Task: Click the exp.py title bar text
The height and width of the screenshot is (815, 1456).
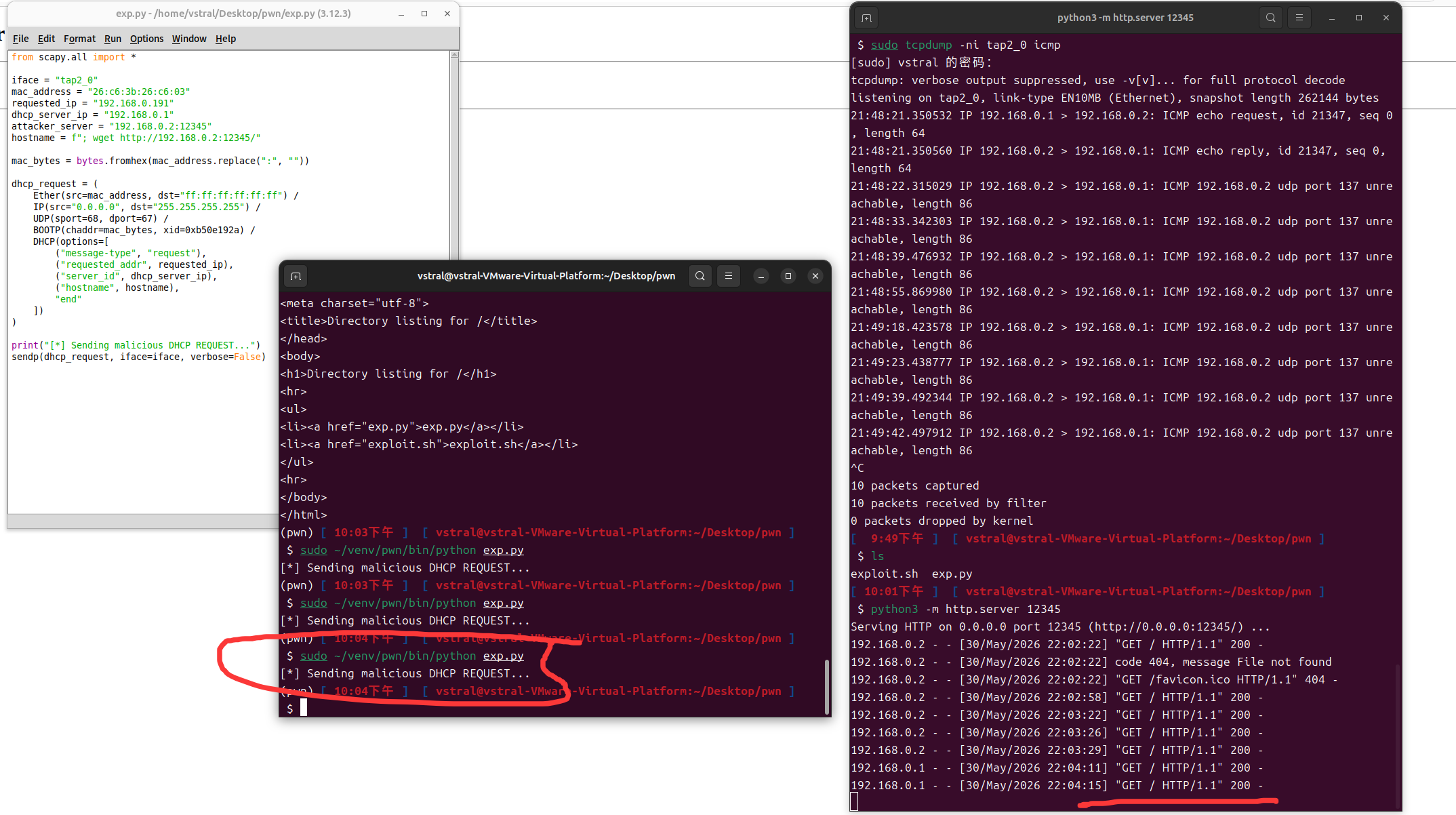Action: coord(233,14)
